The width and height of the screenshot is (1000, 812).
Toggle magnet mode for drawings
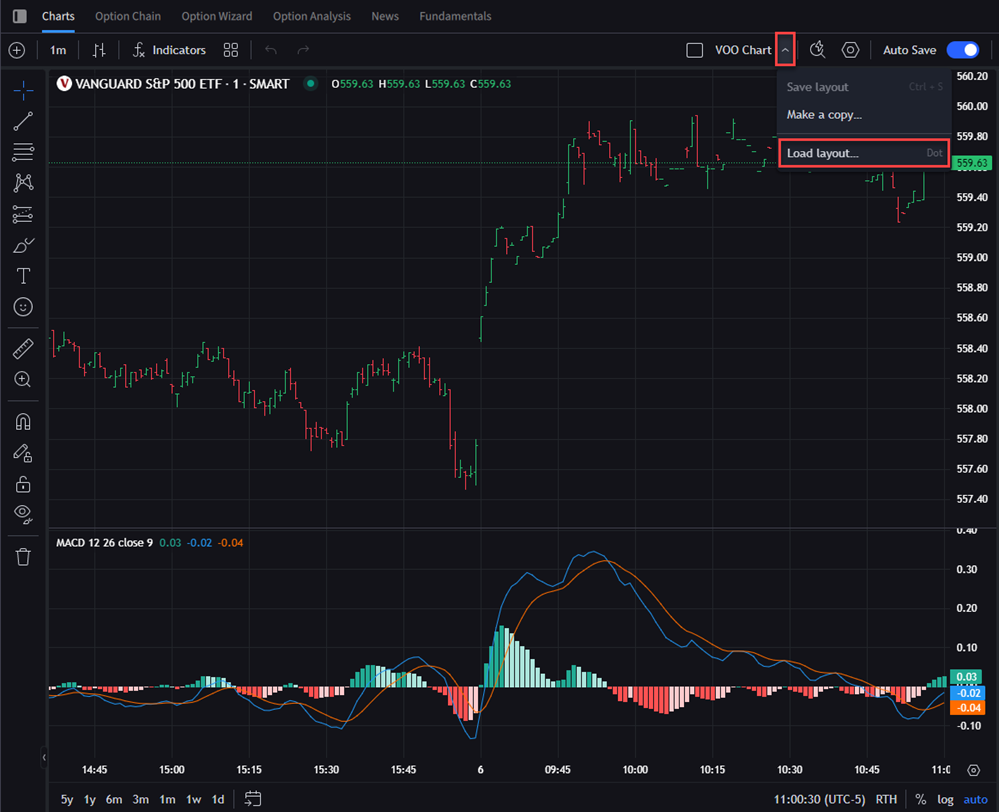click(x=23, y=422)
